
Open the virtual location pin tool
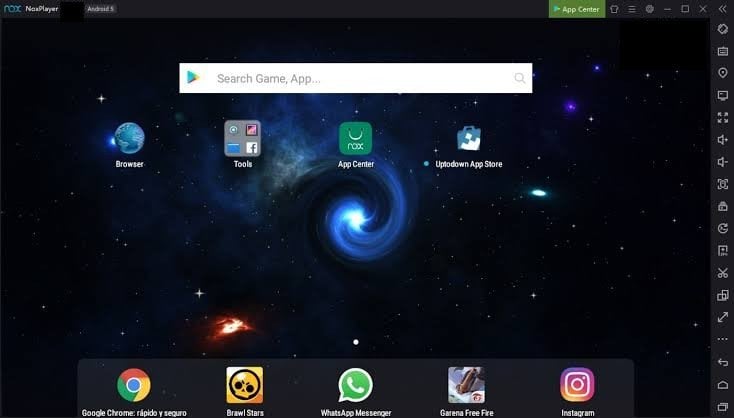click(723, 73)
